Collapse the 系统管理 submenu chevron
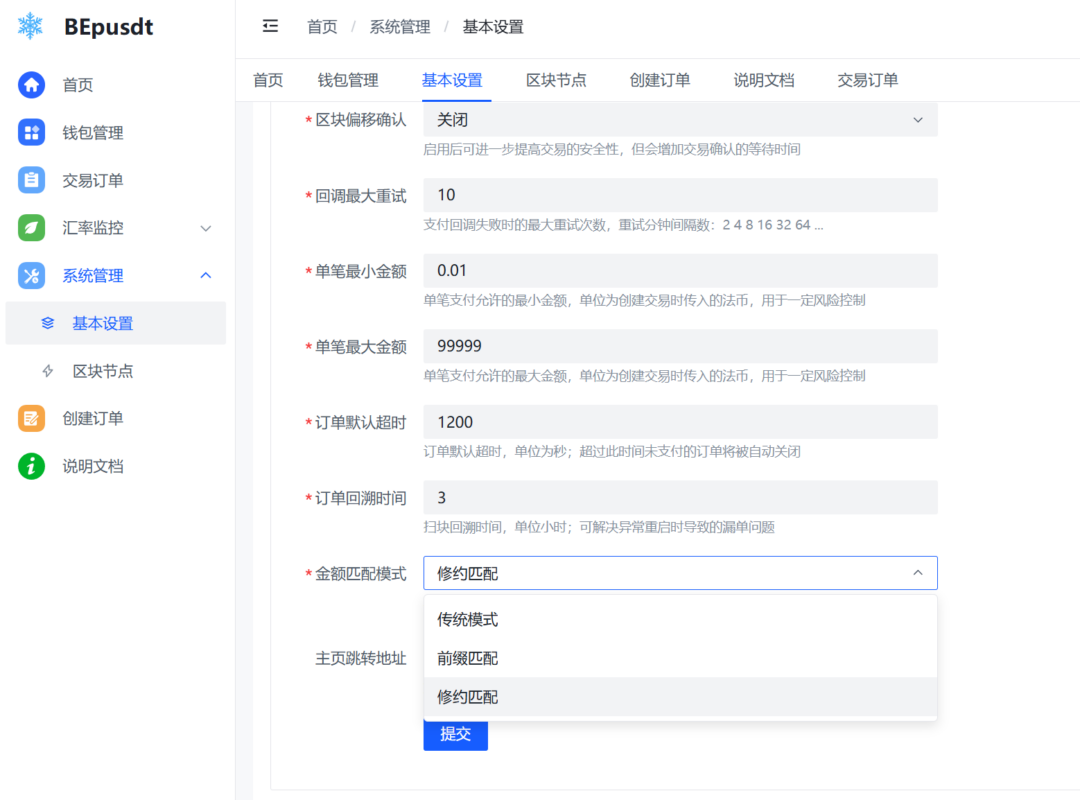The image size is (1080, 800). [x=205, y=276]
